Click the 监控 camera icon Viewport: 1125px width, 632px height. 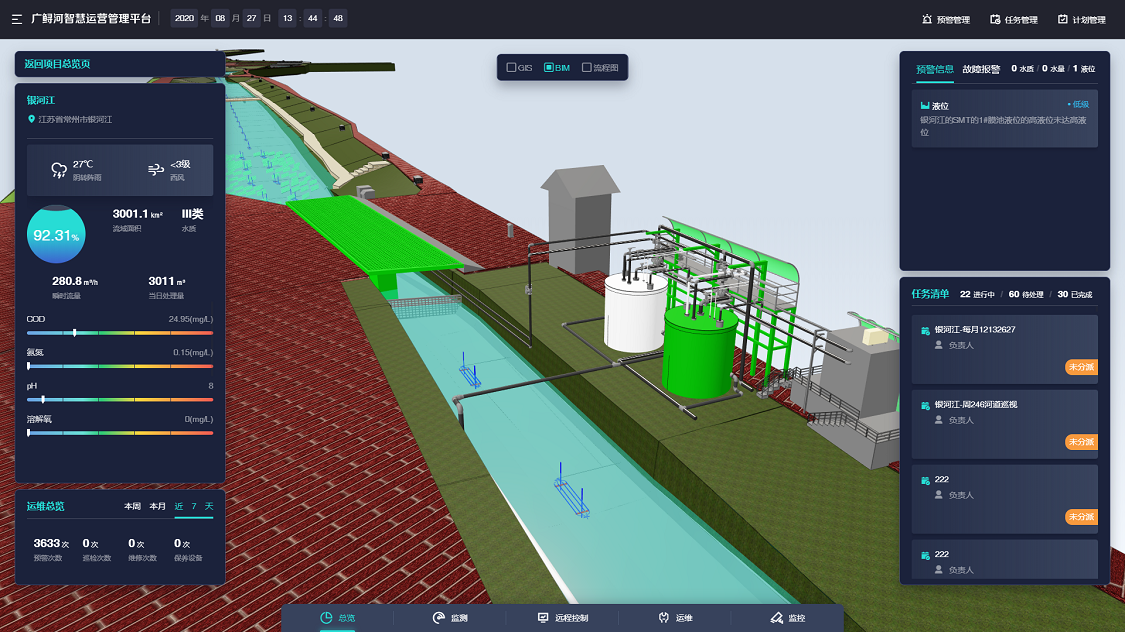point(776,618)
